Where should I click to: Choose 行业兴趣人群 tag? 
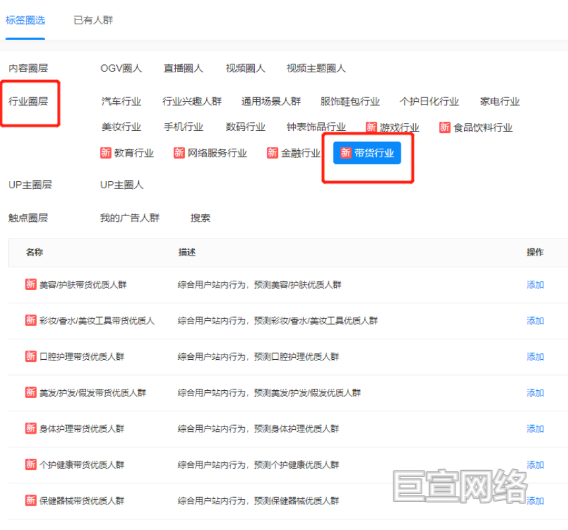tap(192, 101)
